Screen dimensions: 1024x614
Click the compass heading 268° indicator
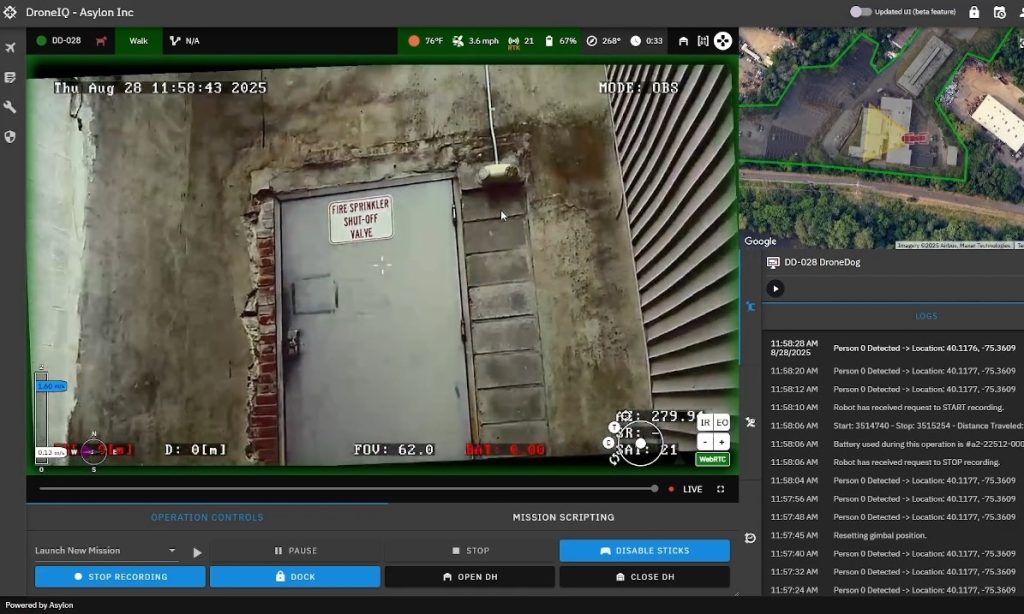click(603, 41)
